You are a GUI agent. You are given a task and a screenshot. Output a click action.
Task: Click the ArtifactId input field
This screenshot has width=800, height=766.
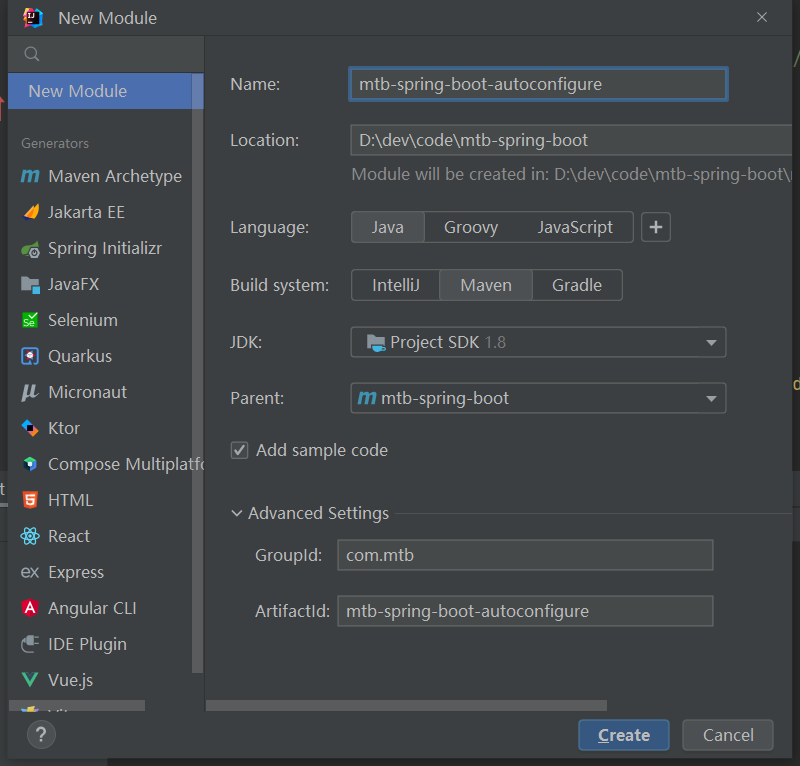[525, 611]
